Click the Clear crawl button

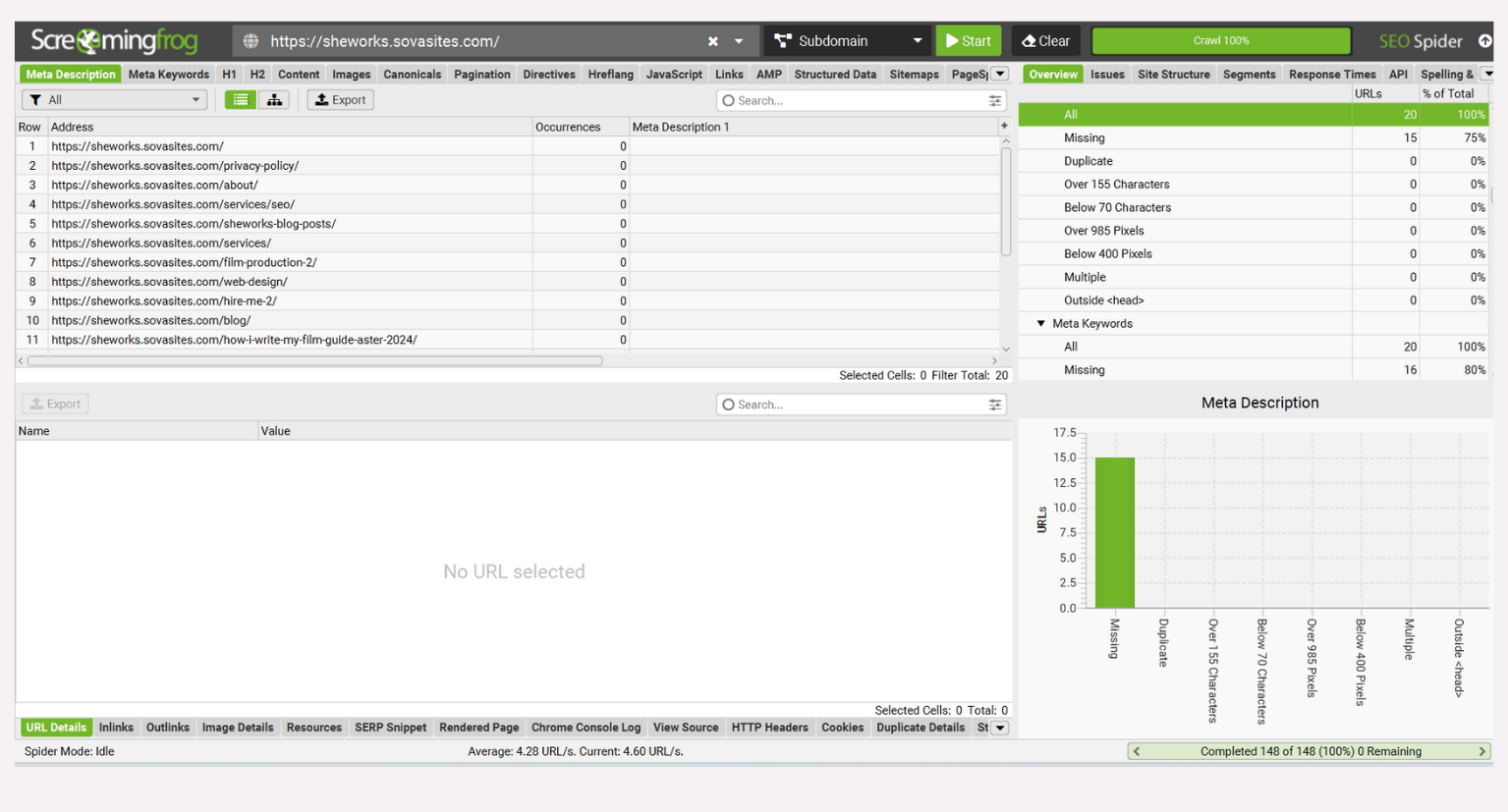coord(1046,41)
